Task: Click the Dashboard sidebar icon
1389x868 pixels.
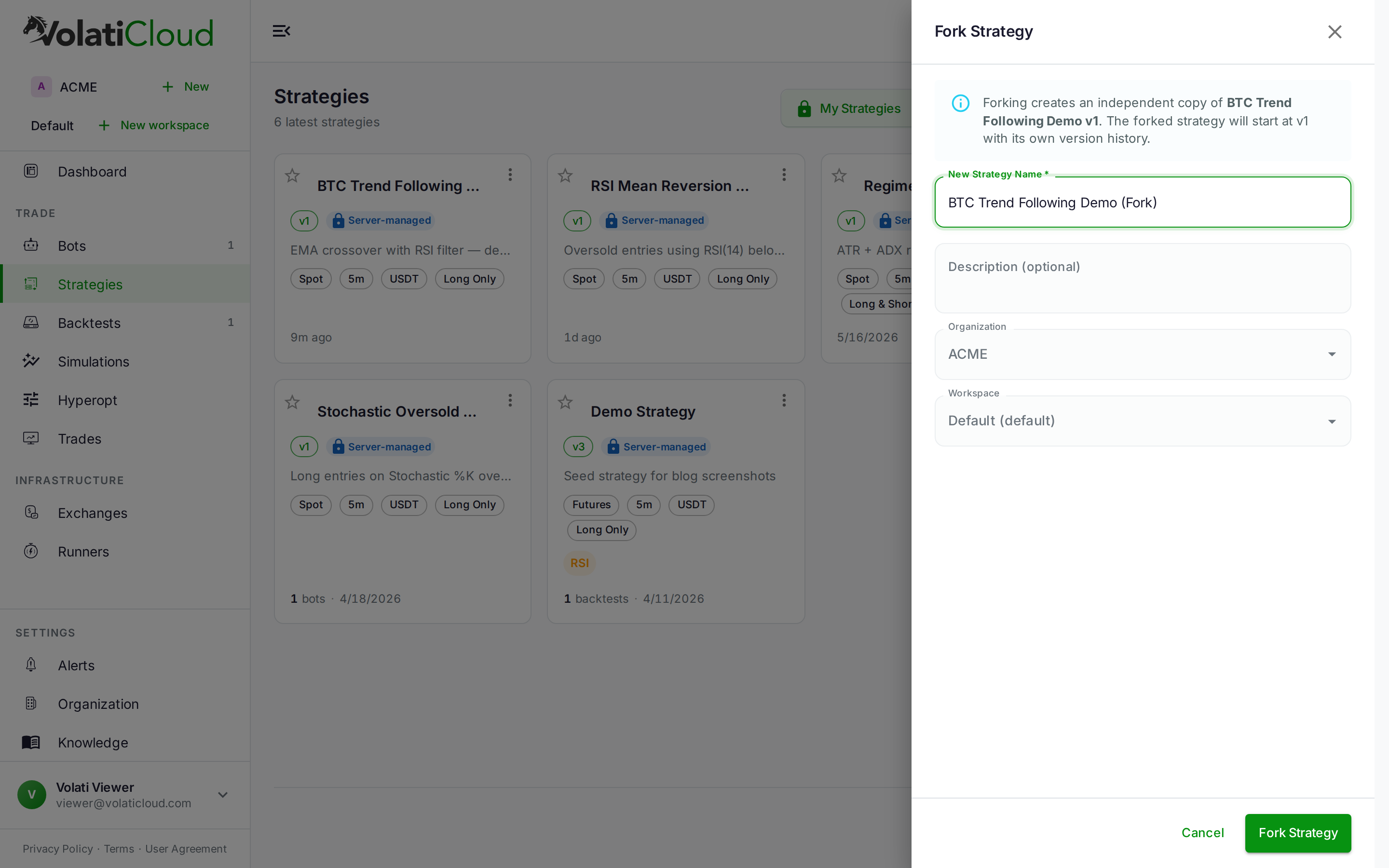Action: (x=31, y=171)
